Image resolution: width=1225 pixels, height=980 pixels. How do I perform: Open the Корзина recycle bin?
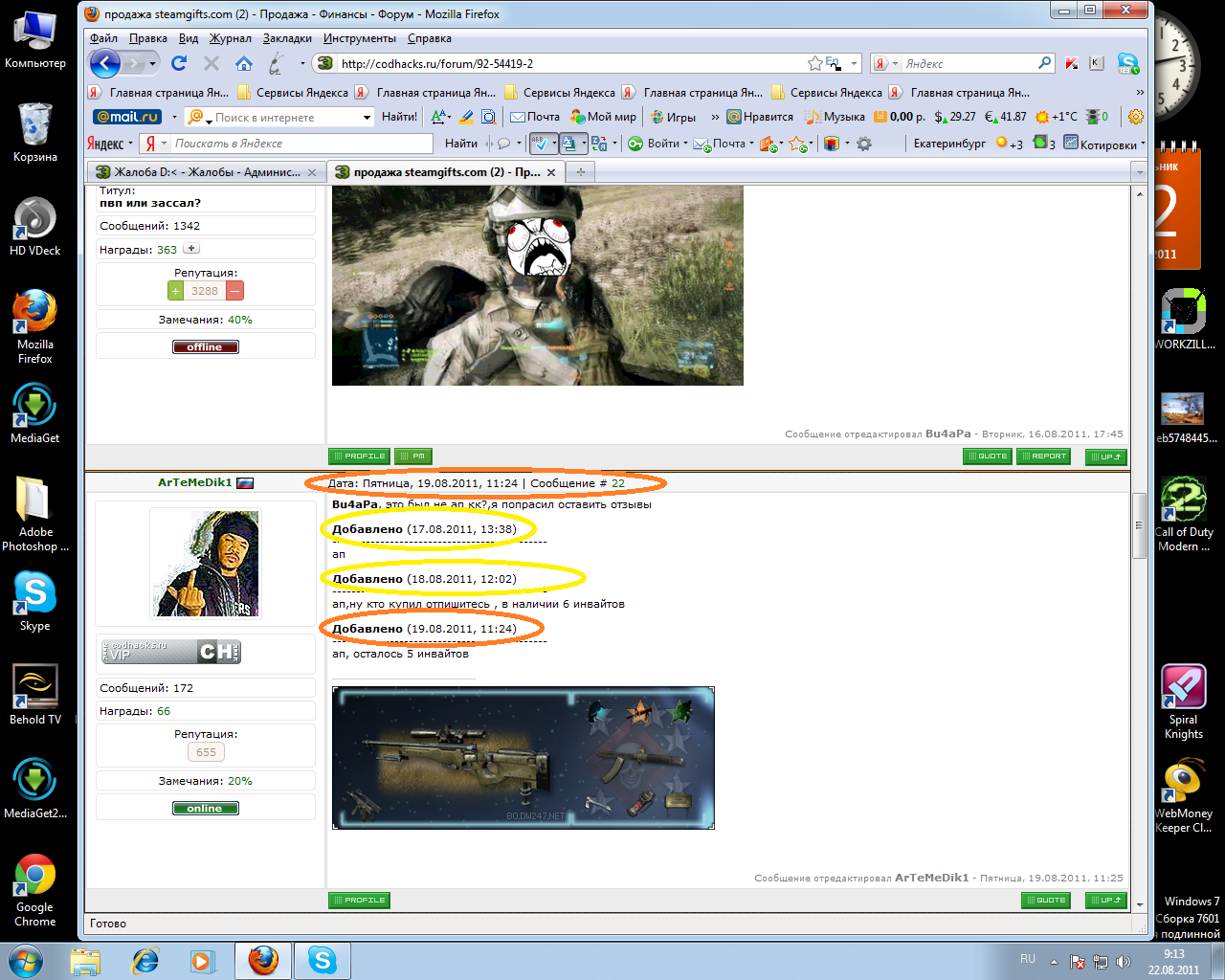34,132
